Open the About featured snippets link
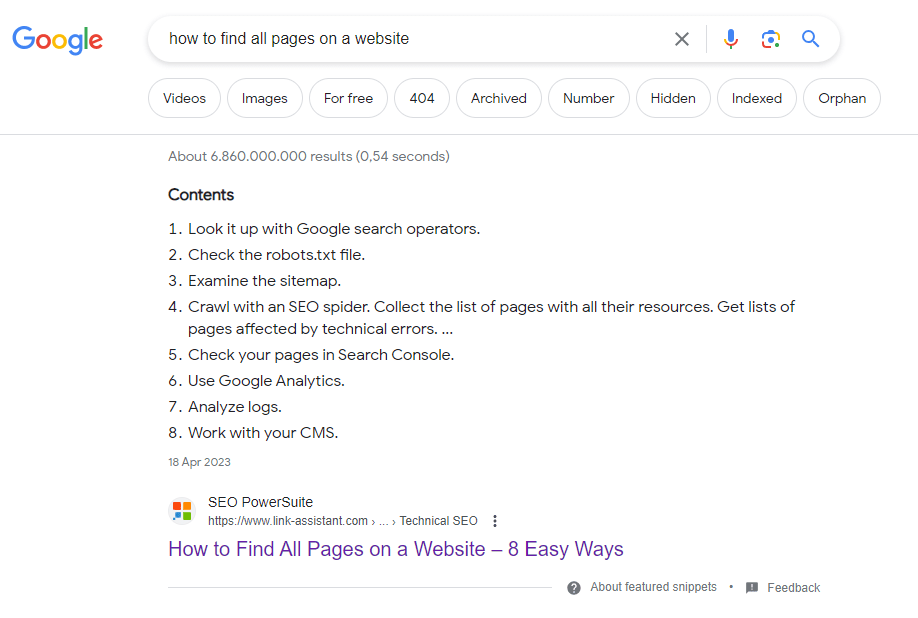Viewport: 918px width, 618px height. click(653, 587)
